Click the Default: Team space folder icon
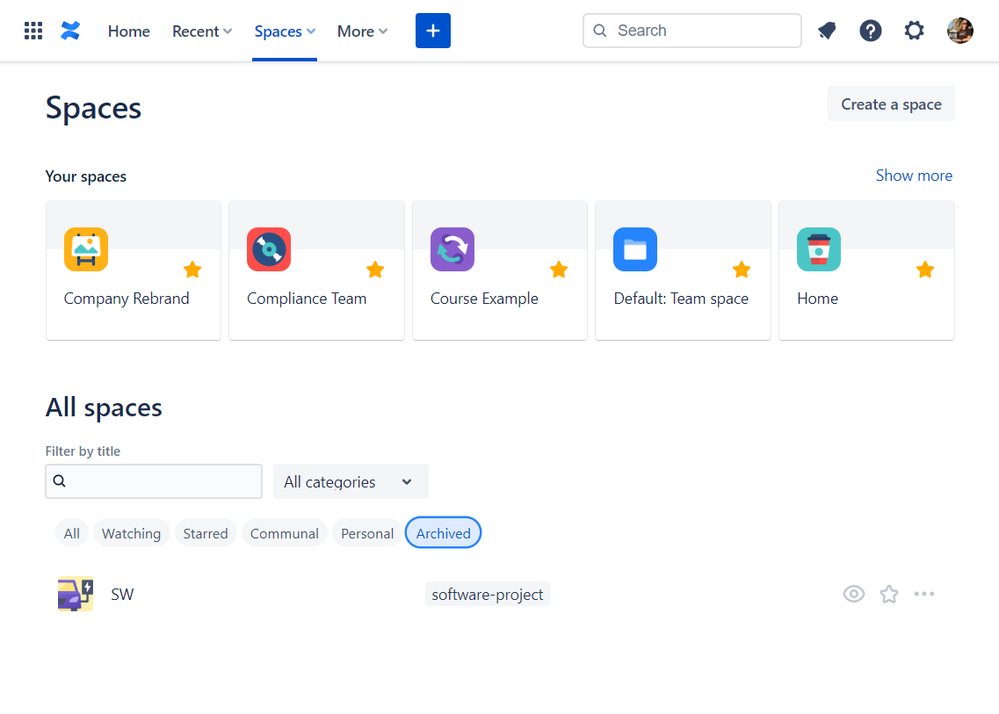Screen dimensions: 999x714 [x=635, y=249]
